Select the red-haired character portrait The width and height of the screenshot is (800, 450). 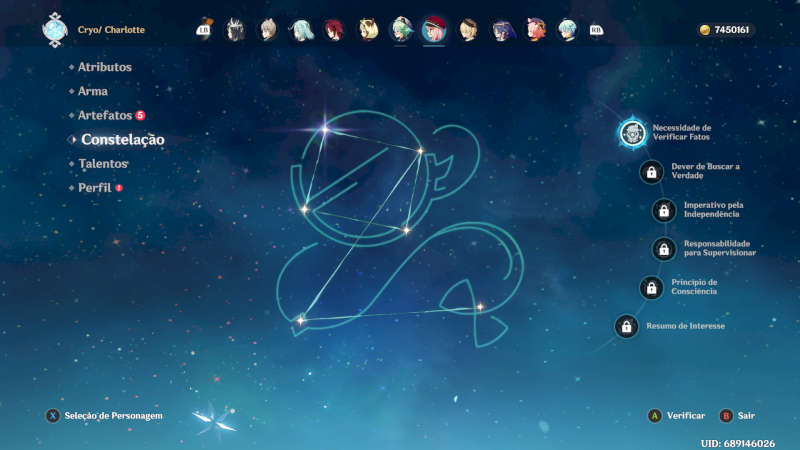pos(334,30)
